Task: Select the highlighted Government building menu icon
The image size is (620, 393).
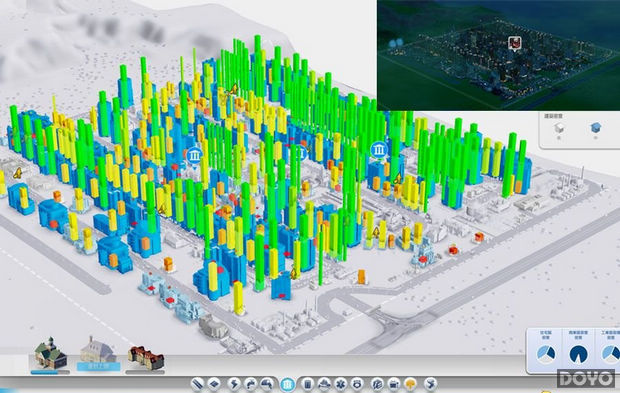Action: (287, 384)
